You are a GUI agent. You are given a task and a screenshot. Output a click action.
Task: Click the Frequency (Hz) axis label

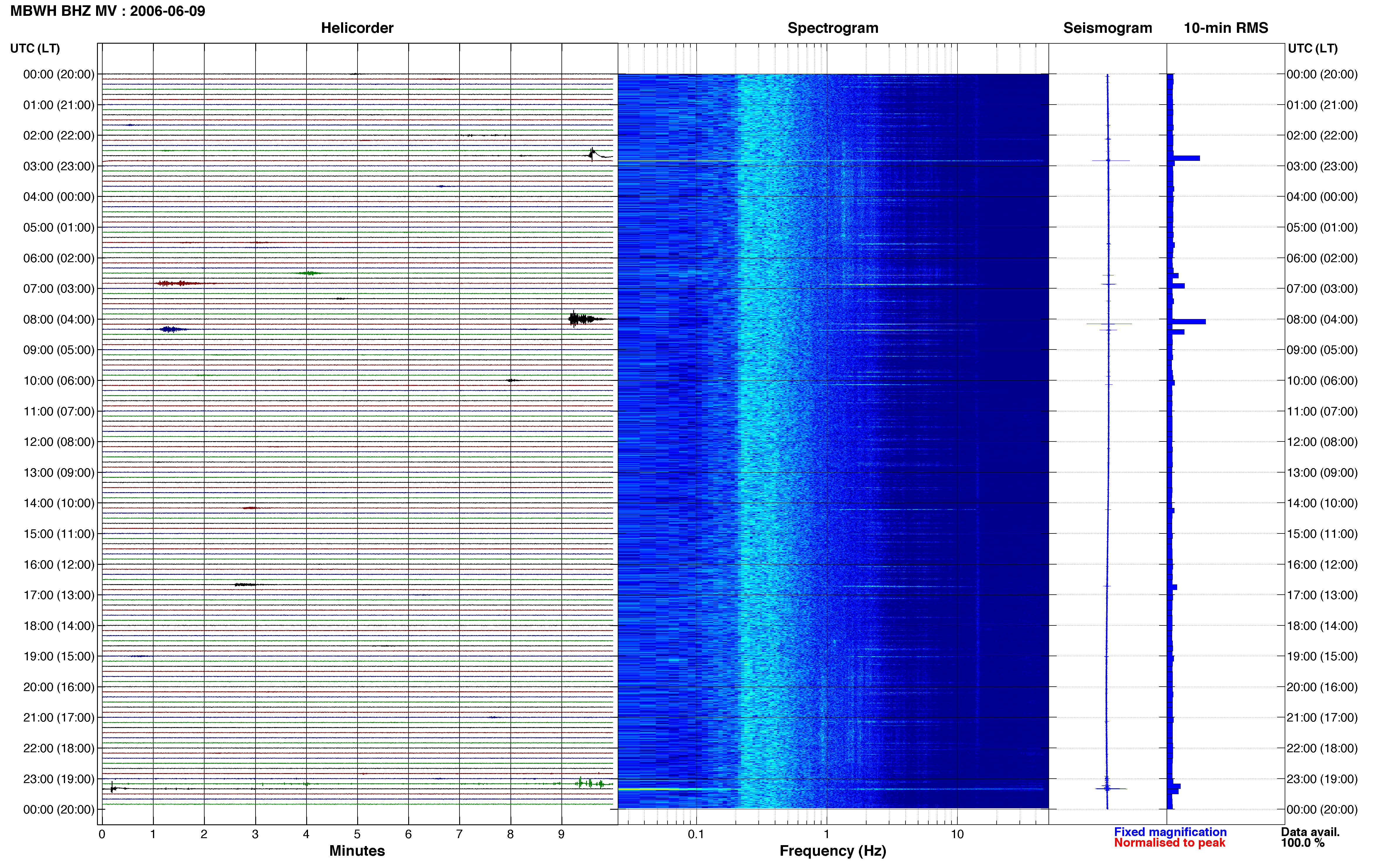pyautogui.click(x=833, y=851)
